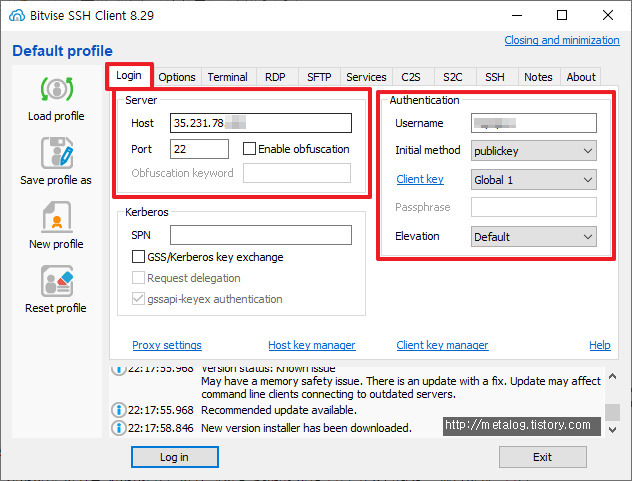Click log scrollbar down arrow
632x481 pixels.
(613, 430)
